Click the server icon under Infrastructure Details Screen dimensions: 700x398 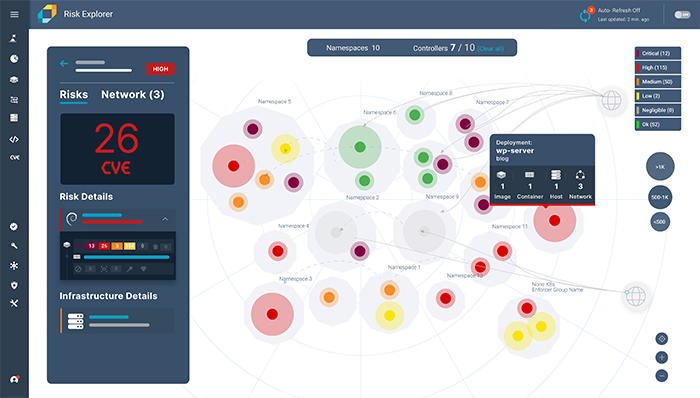75,321
